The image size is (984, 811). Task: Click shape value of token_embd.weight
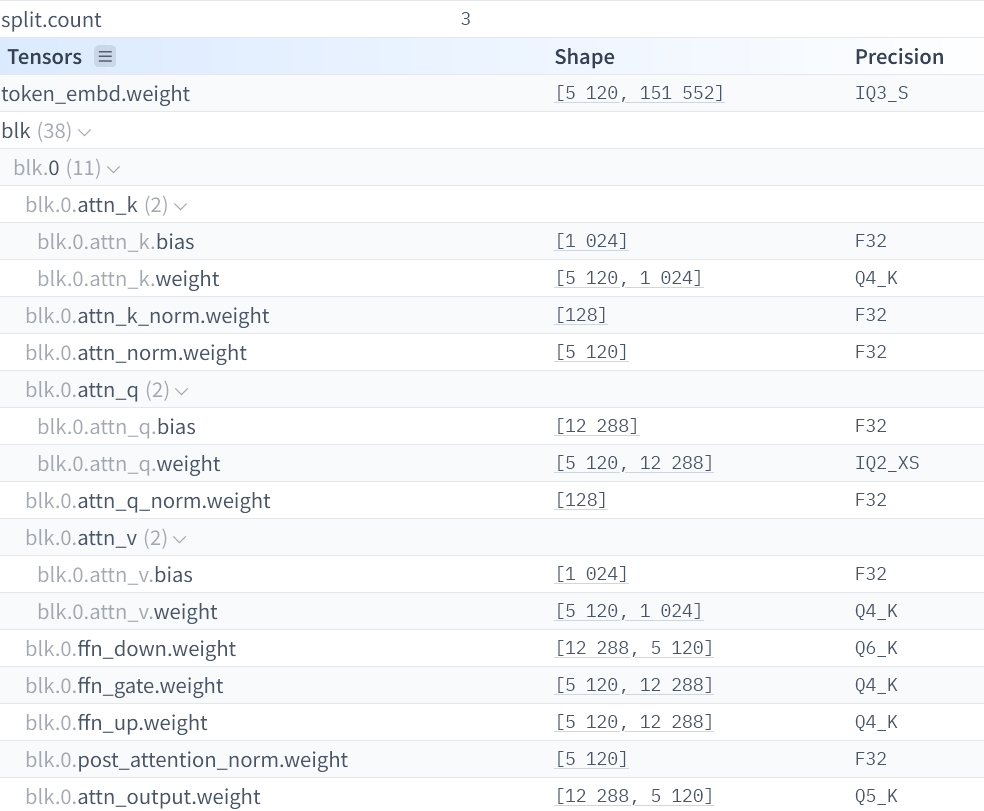[x=639, y=94]
